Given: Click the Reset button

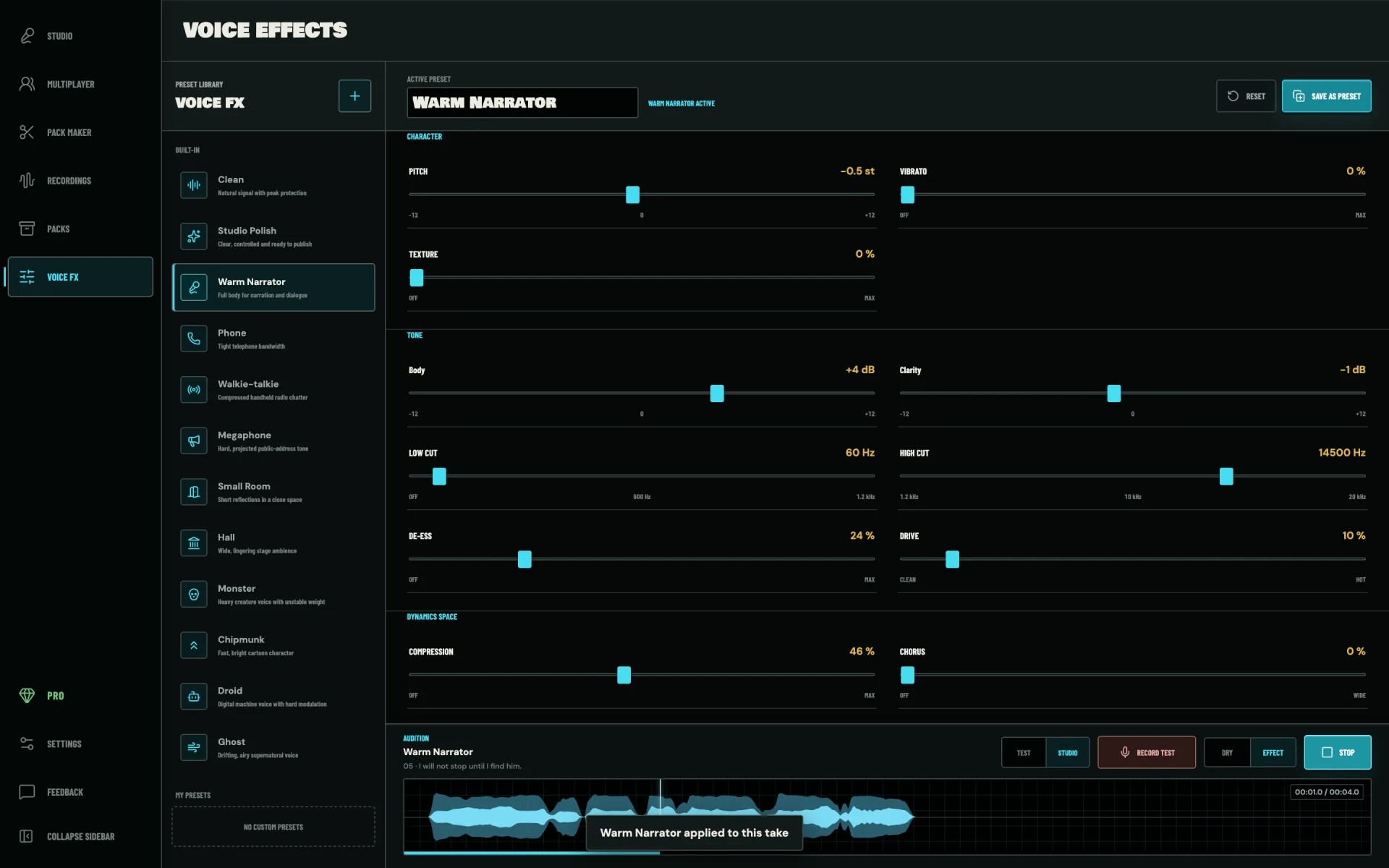Looking at the screenshot, I should (1246, 96).
